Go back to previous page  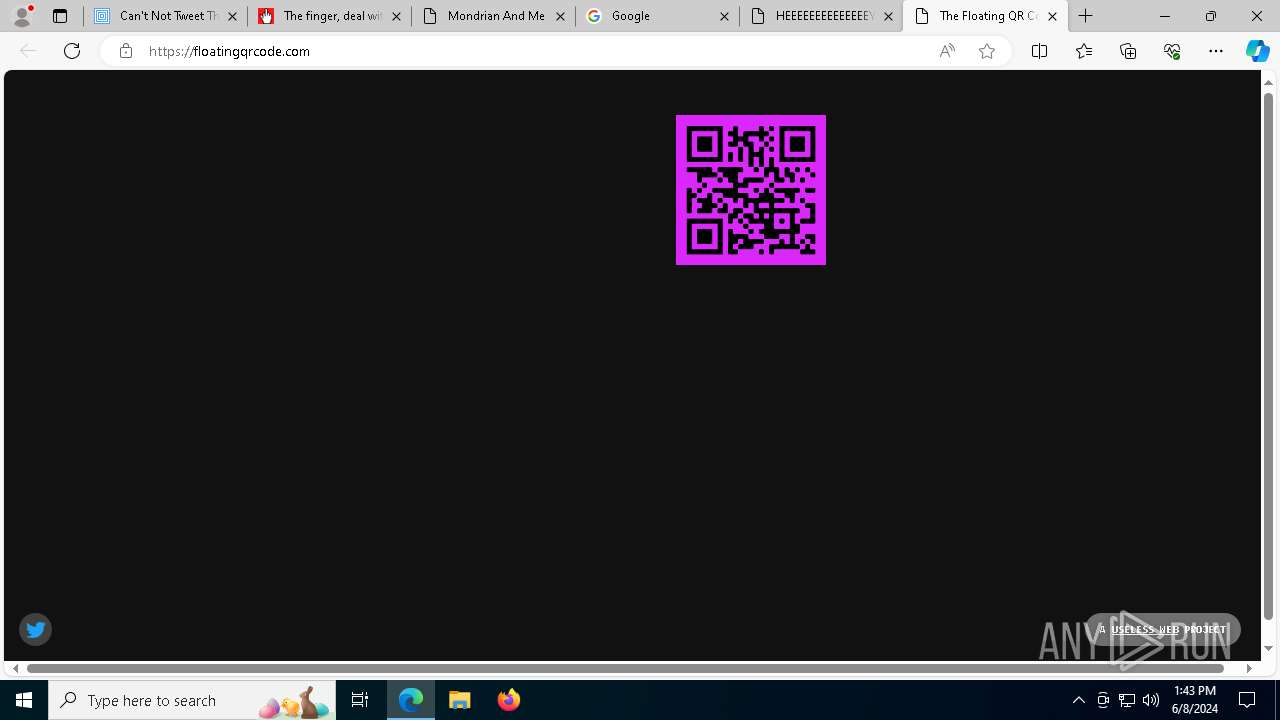click(28, 51)
